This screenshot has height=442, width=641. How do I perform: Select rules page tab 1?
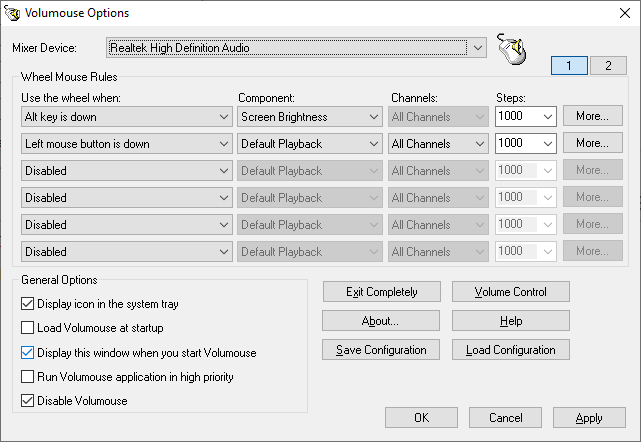click(570, 66)
